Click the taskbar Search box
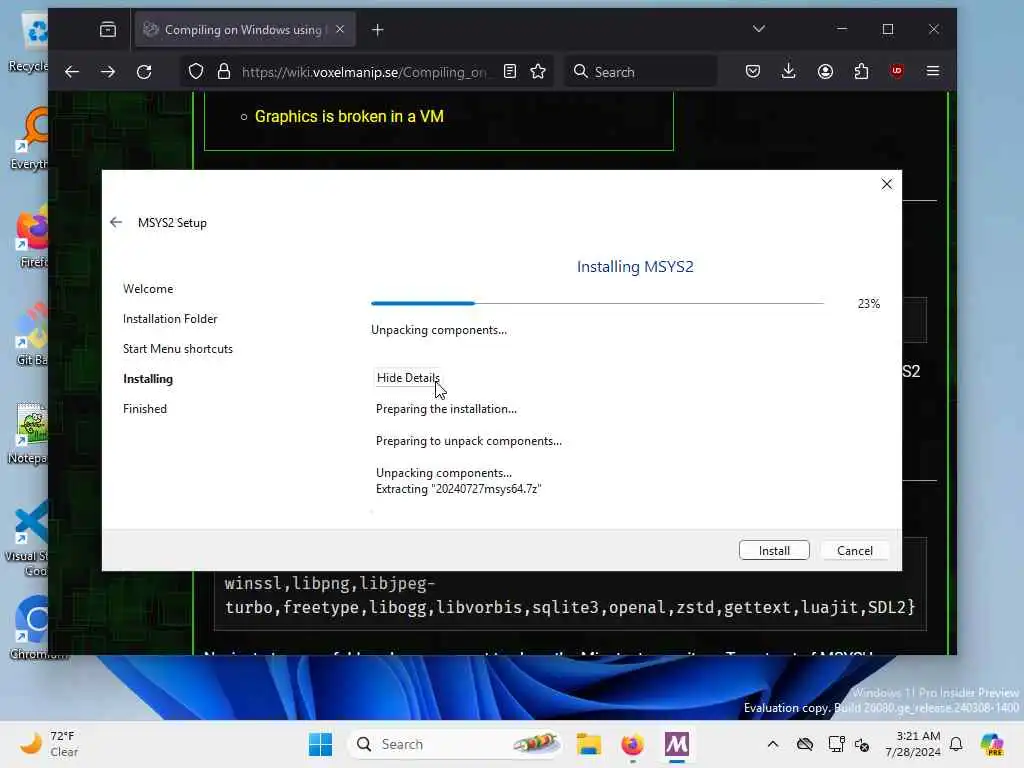The height and width of the screenshot is (768, 1024). (456, 744)
